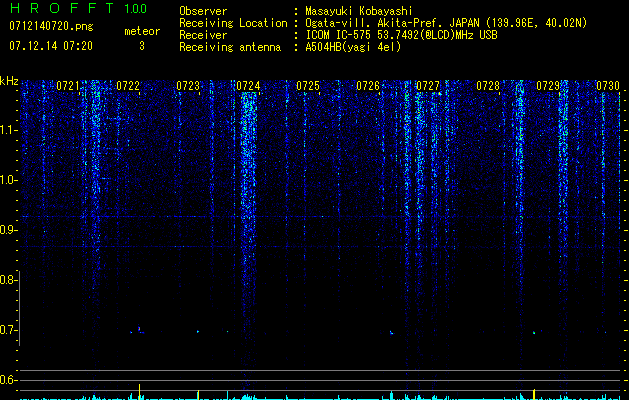Click the Receiving antenna label
This screenshot has height=400, width=629.
[230, 47]
